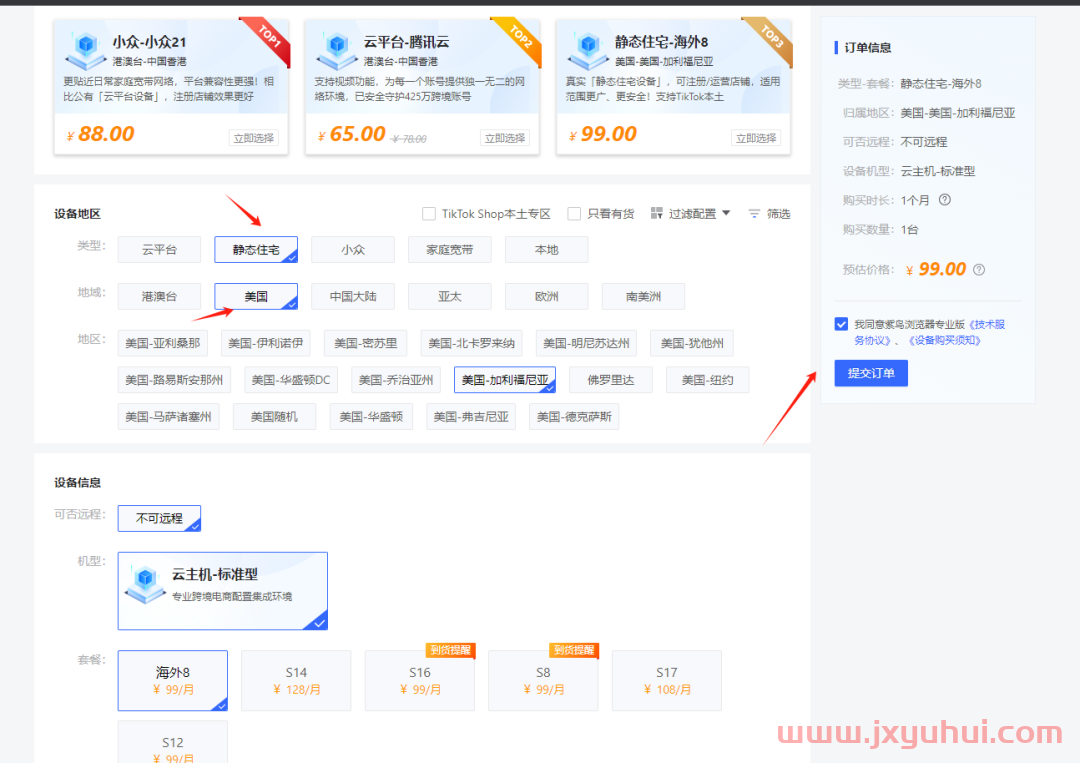Pick the 美国-亚利桑那 area
1080x763 pixels.
pos(163,343)
